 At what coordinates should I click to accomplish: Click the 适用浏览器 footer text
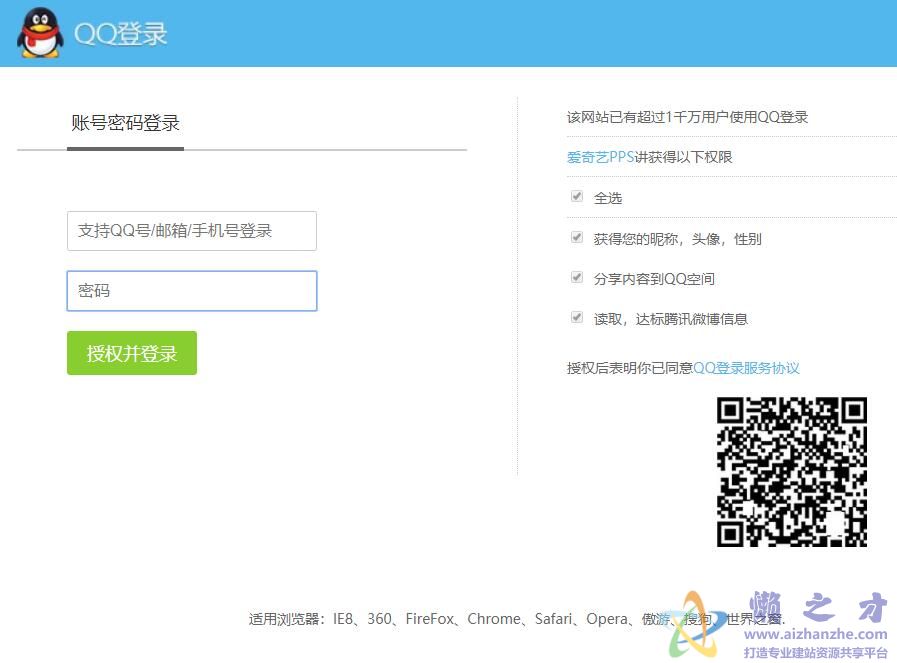tap(516, 619)
